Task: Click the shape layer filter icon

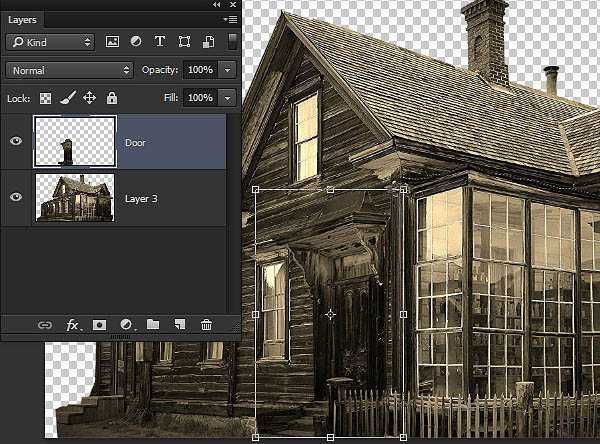Action: (184, 42)
